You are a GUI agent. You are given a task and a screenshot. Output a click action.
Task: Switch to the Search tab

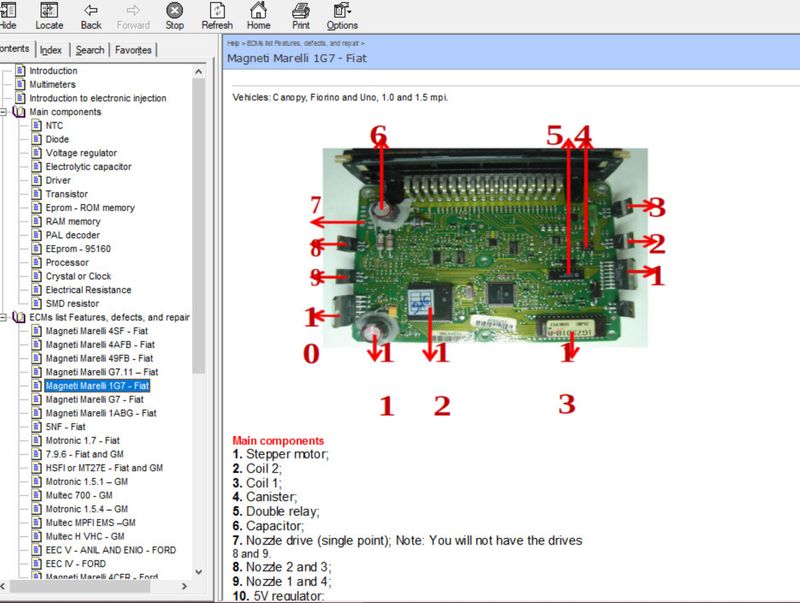tap(89, 50)
